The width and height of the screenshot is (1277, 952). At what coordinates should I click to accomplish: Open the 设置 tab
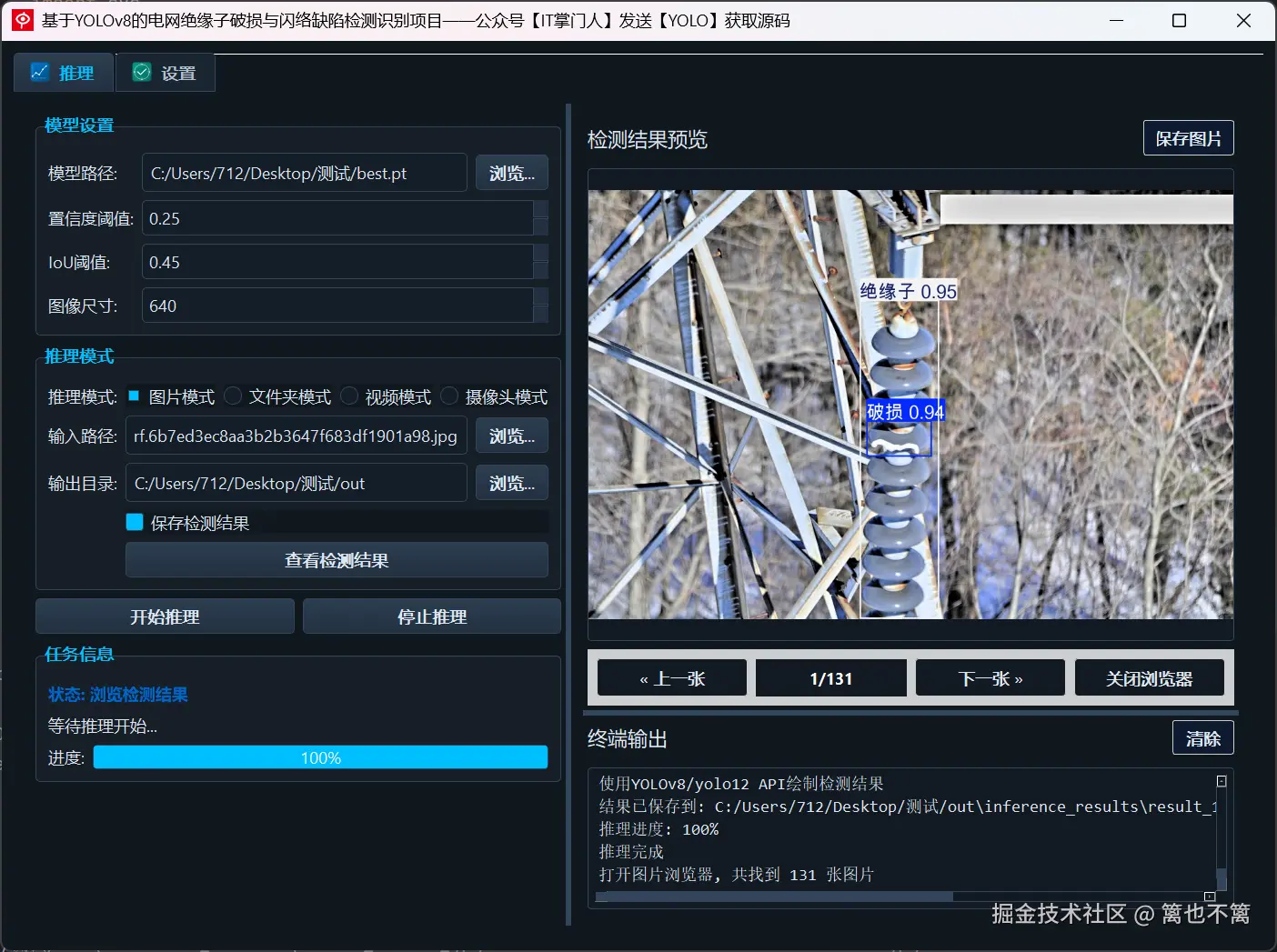coord(166,73)
